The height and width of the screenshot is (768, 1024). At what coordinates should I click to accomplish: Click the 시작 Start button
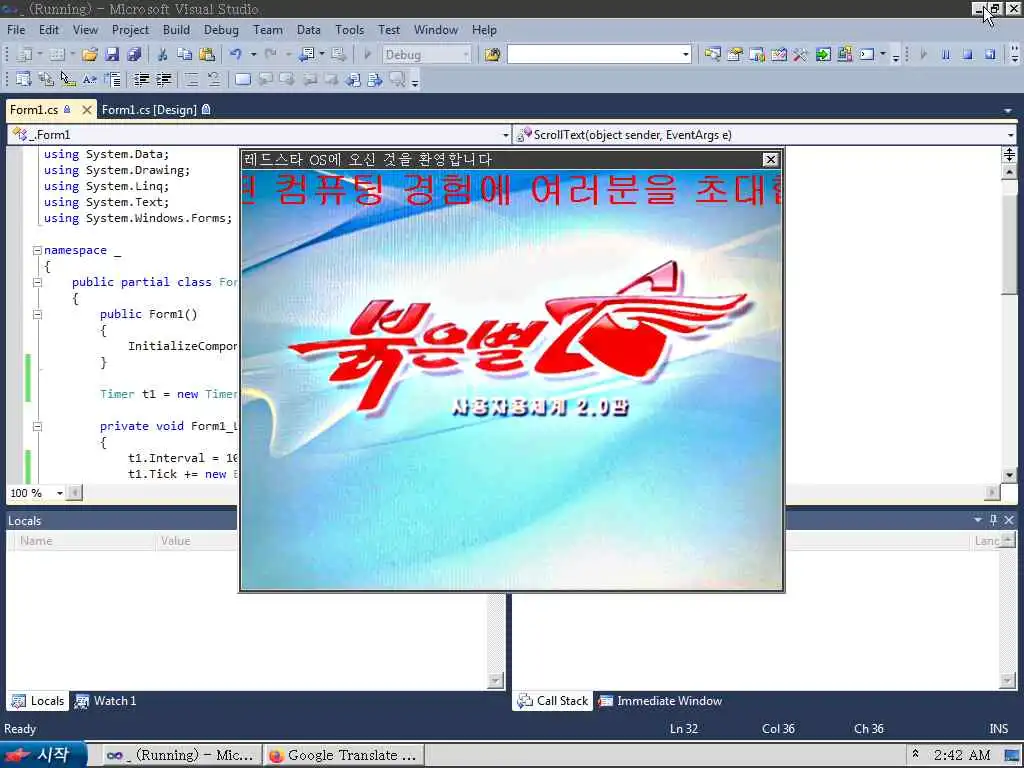[42, 755]
